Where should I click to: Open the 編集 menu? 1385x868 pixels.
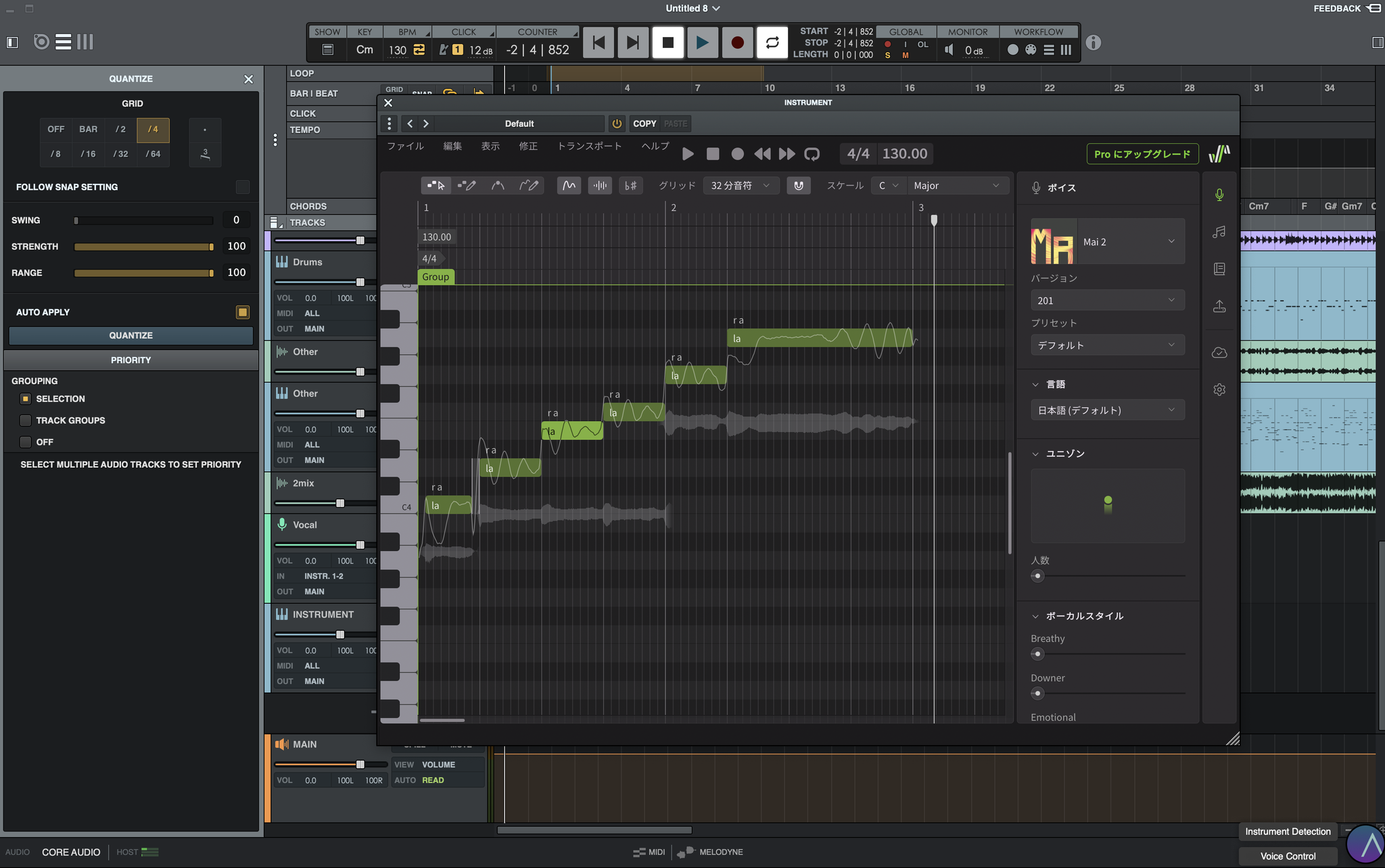click(452, 146)
